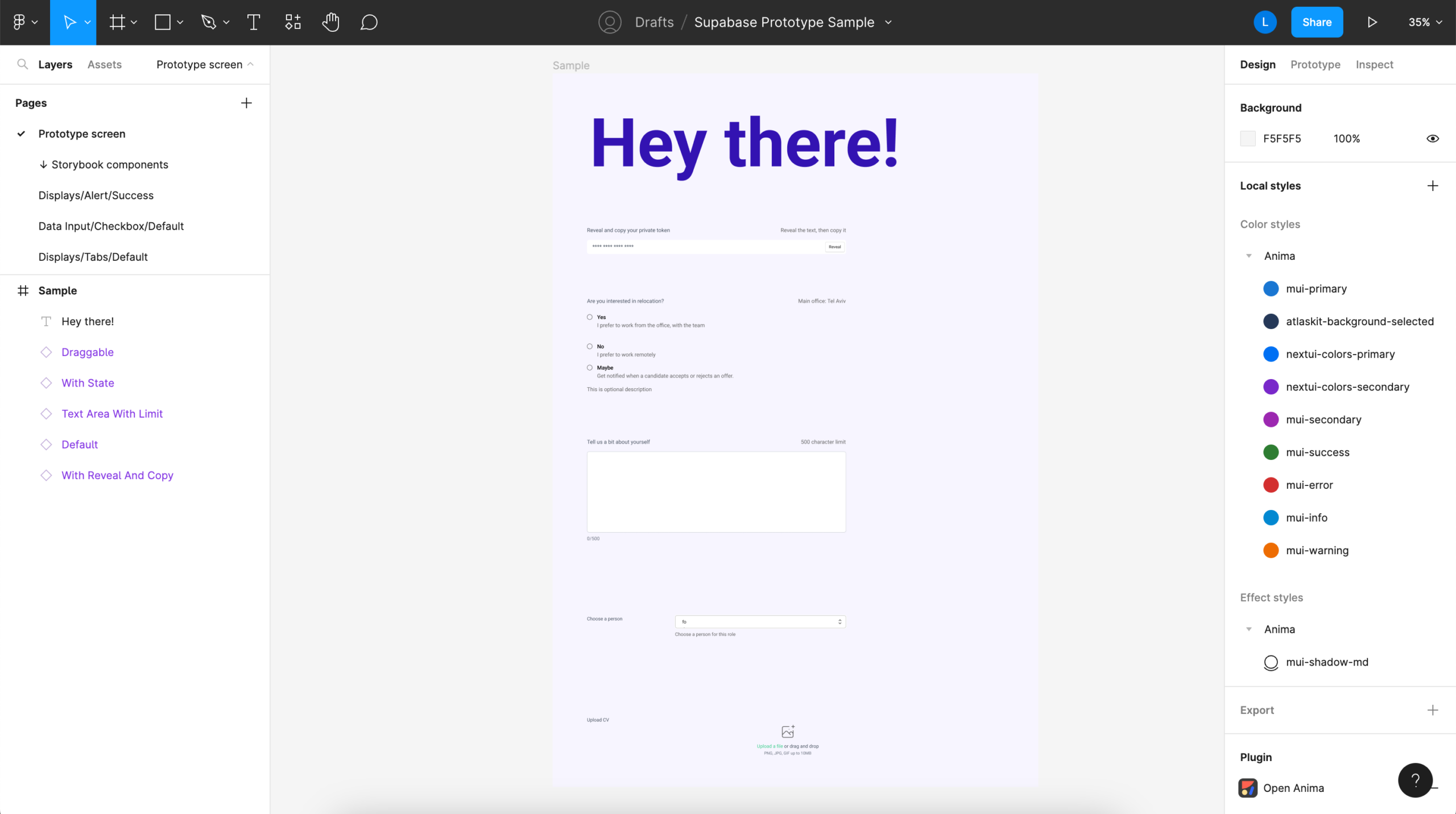
Task: Search layers with the magnifier icon
Action: point(22,64)
